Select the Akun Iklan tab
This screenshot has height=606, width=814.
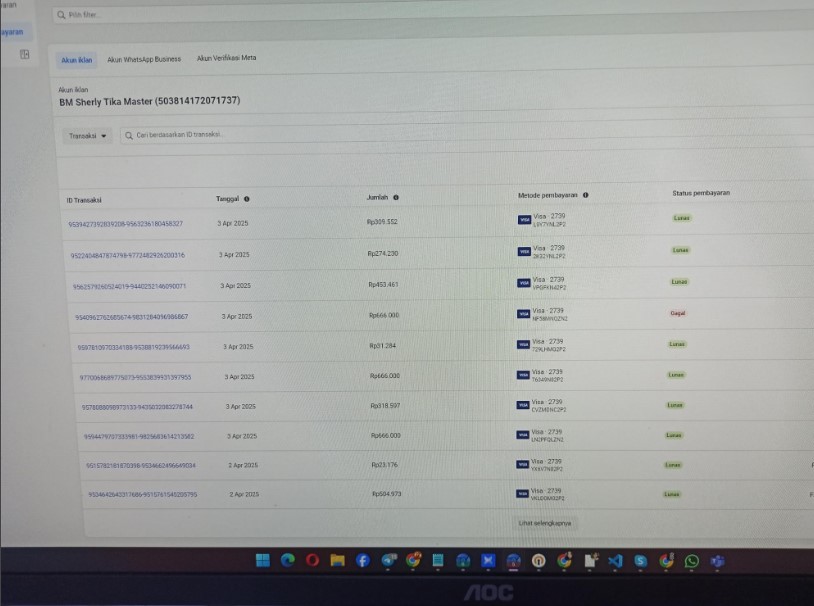[x=76, y=60]
